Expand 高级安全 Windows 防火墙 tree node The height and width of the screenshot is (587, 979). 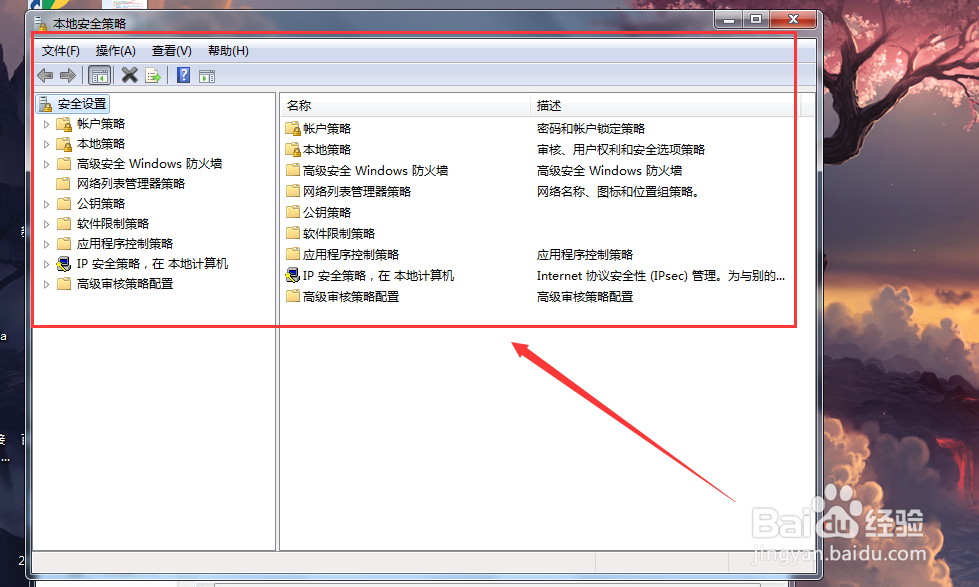tap(46, 164)
